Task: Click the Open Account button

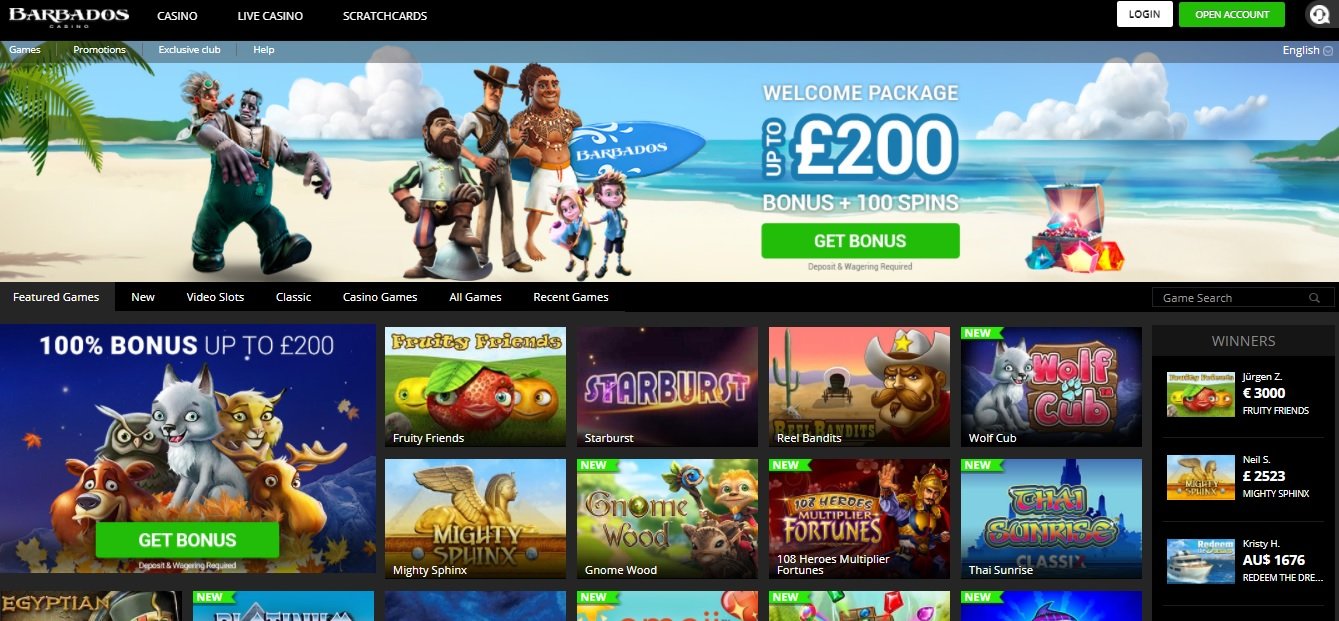Action: pos(1232,14)
